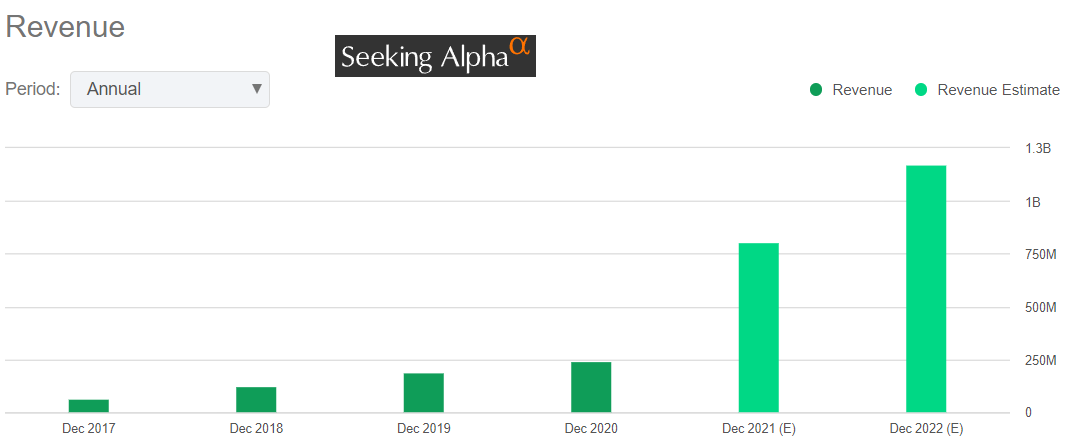Click the Seeking Alpha logo
Image resolution: width=1071 pixels, height=448 pixels.
[x=435, y=57]
